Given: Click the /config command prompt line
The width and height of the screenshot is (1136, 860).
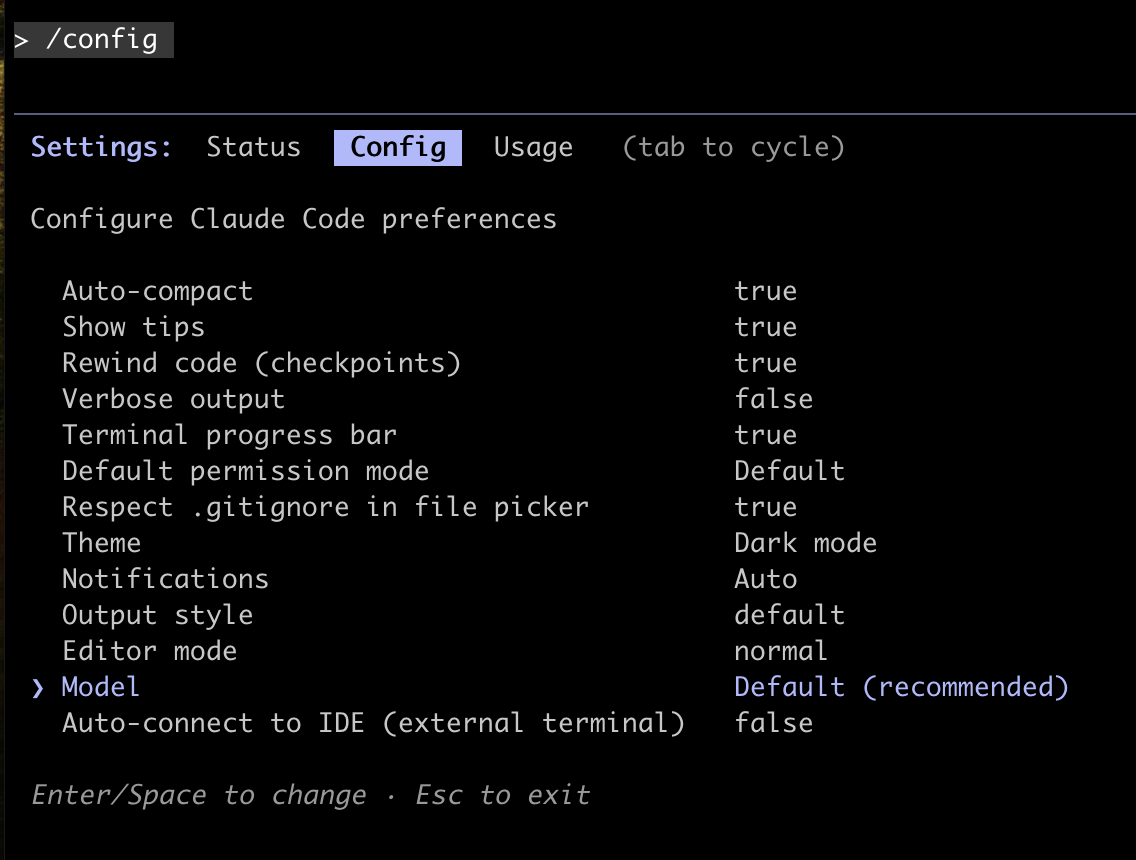Looking at the screenshot, I should 93,39.
